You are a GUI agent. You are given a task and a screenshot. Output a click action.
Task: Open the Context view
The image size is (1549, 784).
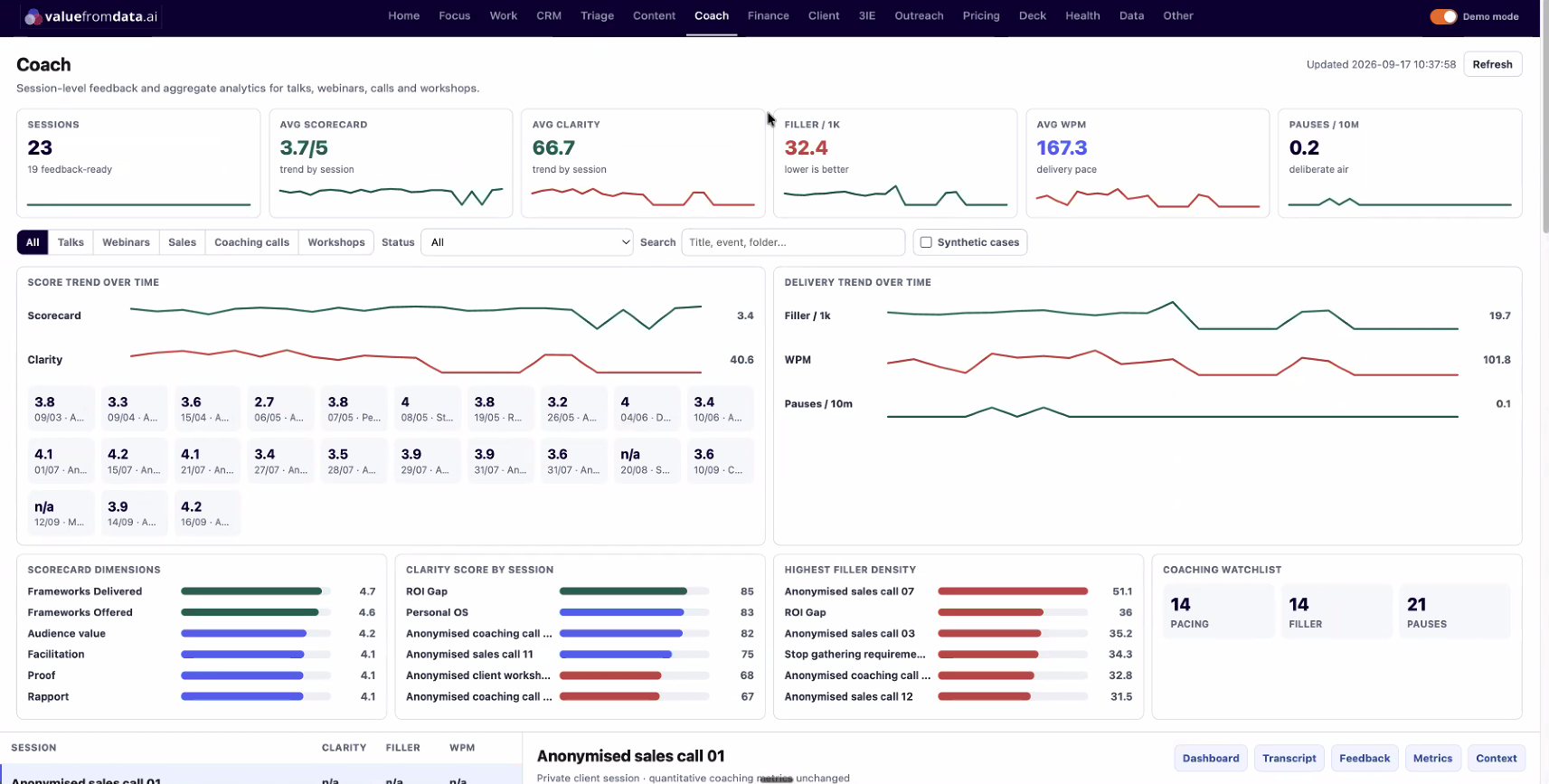click(x=1496, y=758)
